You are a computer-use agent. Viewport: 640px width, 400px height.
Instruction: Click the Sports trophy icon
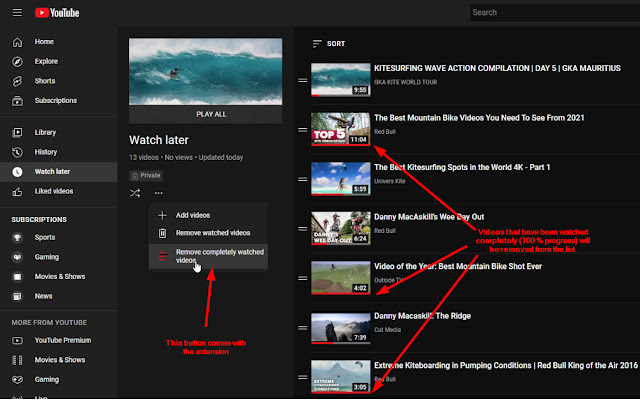click(x=17, y=238)
